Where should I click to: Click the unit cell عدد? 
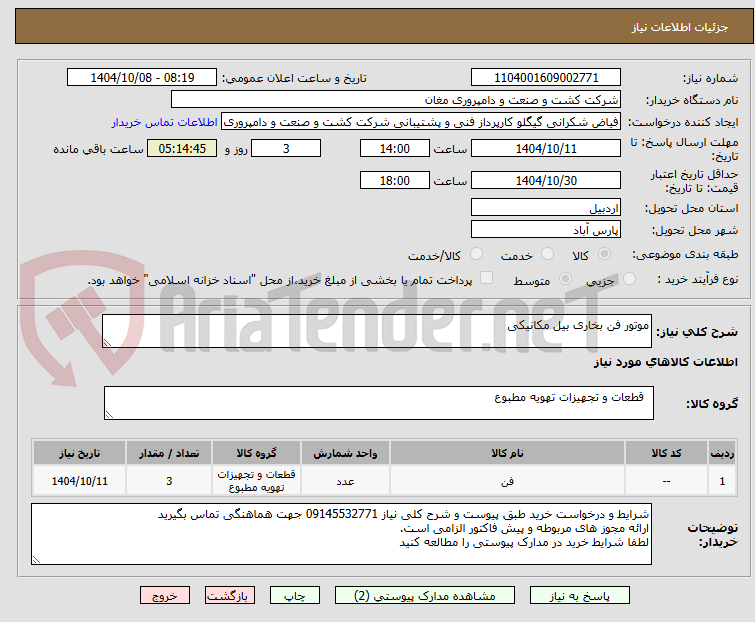pyautogui.click(x=345, y=480)
